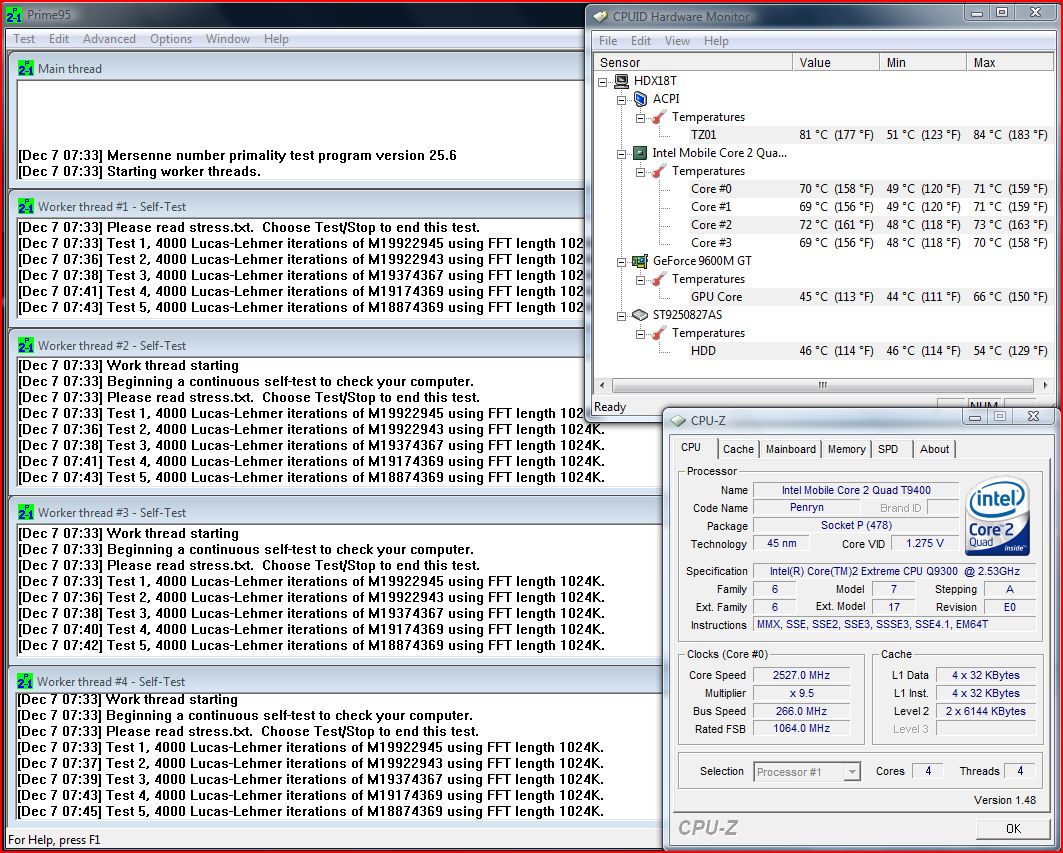
Task: Collapse the Intel Mobile Core 2 Qua... node
Action: click(x=622, y=154)
